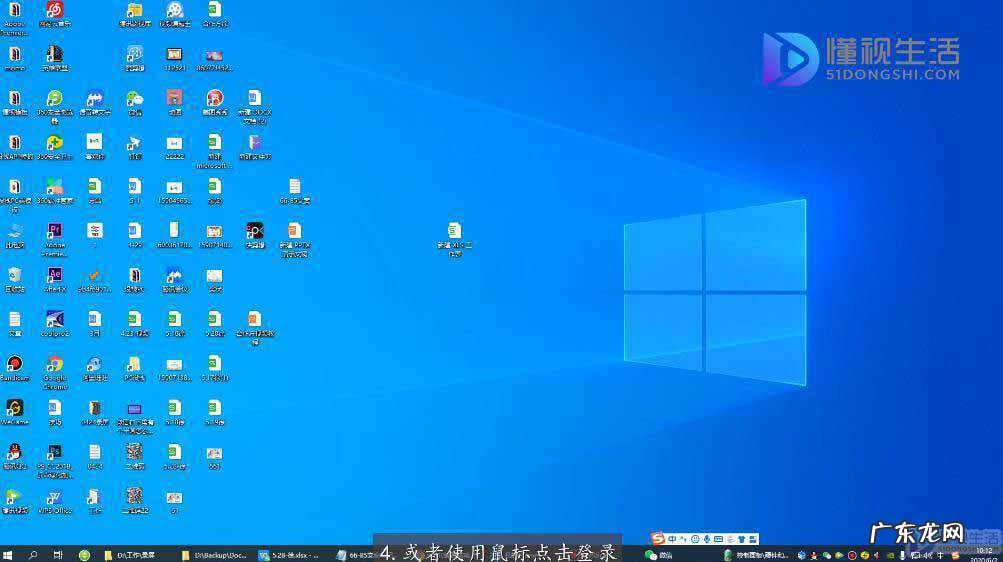
Task: Open the WPS Office desktop shortcut
Action: (55, 497)
